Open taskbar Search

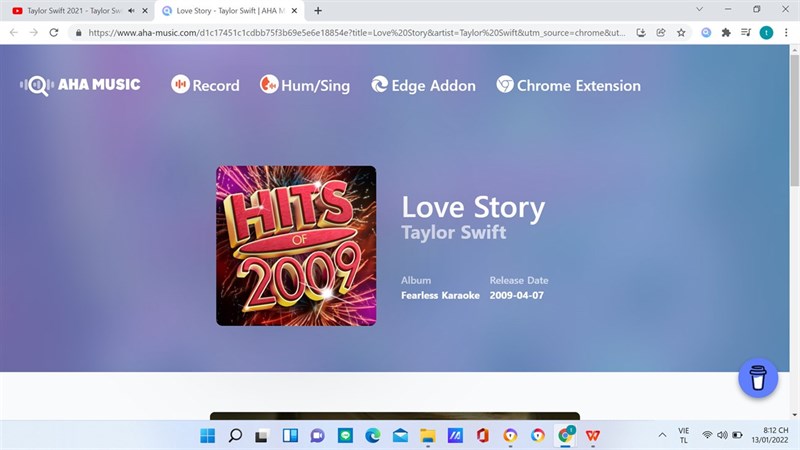[235, 436]
